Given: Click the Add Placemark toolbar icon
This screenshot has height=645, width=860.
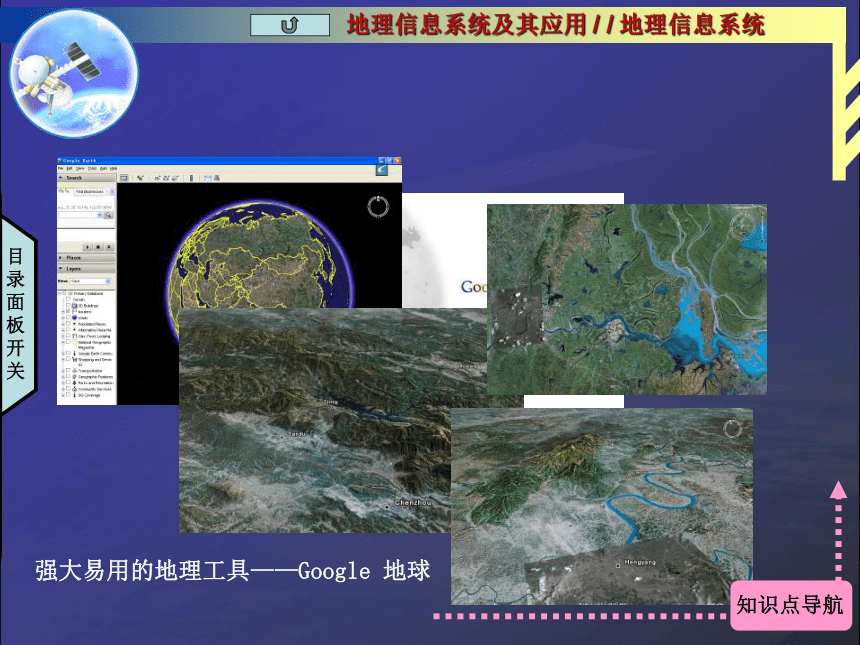Looking at the screenshot, I should 140,178.
